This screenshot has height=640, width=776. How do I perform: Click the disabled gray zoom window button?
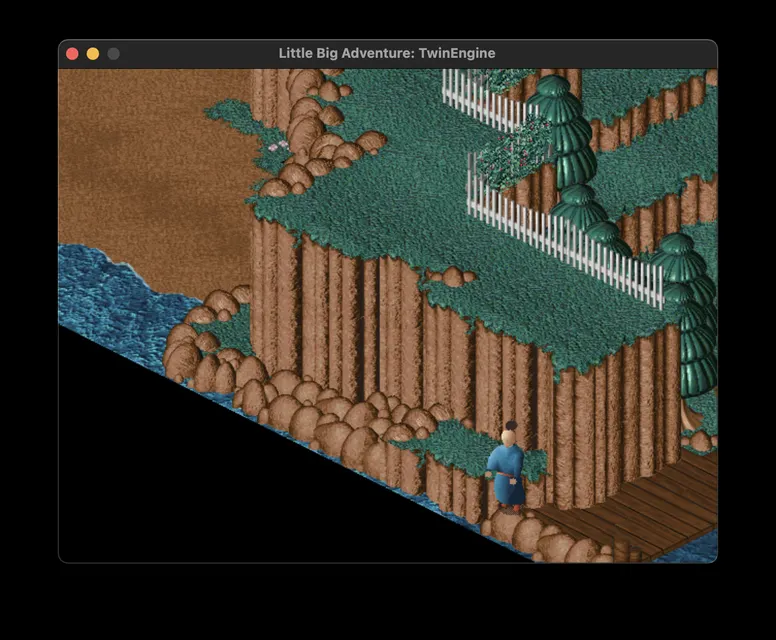click(113, 53)
